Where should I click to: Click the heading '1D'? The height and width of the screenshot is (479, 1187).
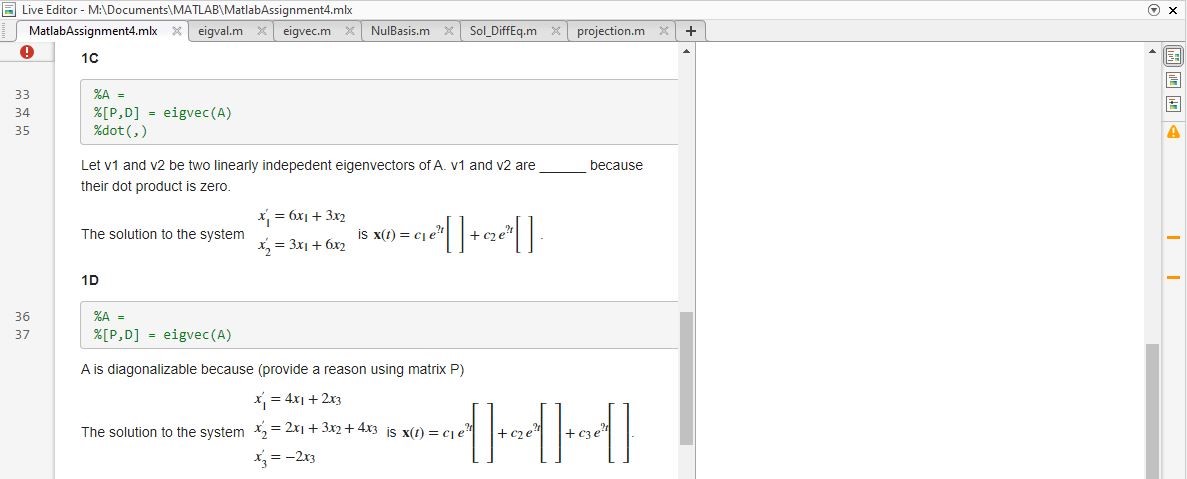coord(89,280)
